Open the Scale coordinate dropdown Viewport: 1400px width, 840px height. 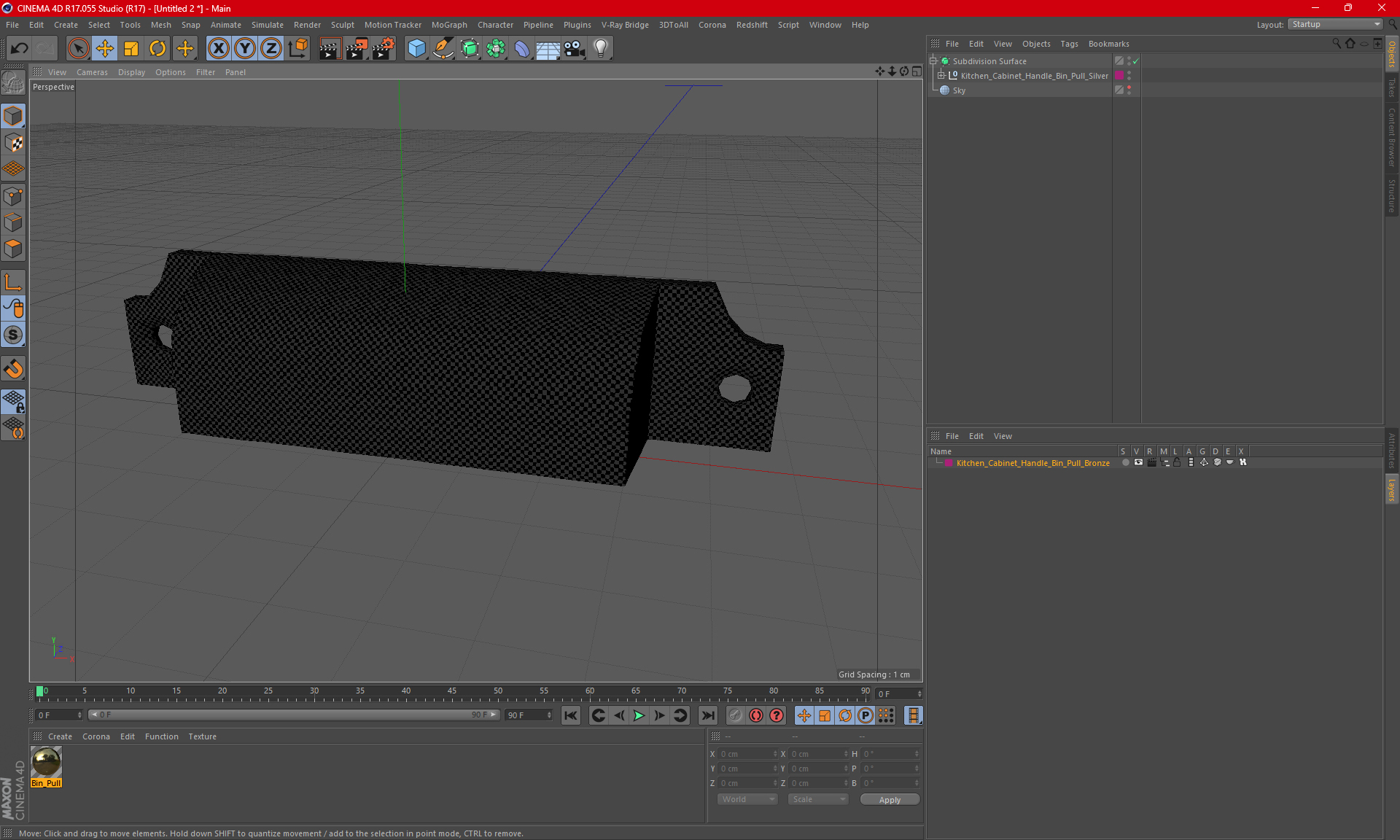click(818, 799)
